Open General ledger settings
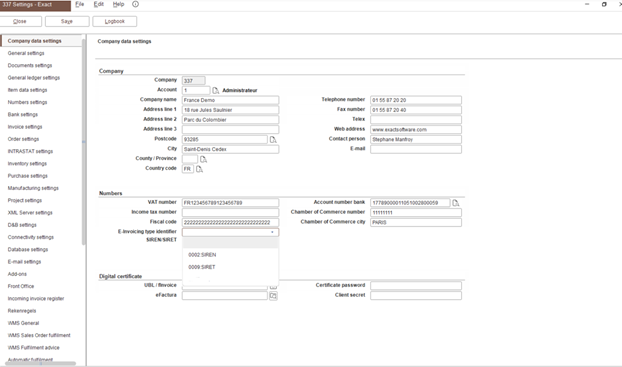The height and width of the screenshot is (367, 622). [x=34, y=78]
